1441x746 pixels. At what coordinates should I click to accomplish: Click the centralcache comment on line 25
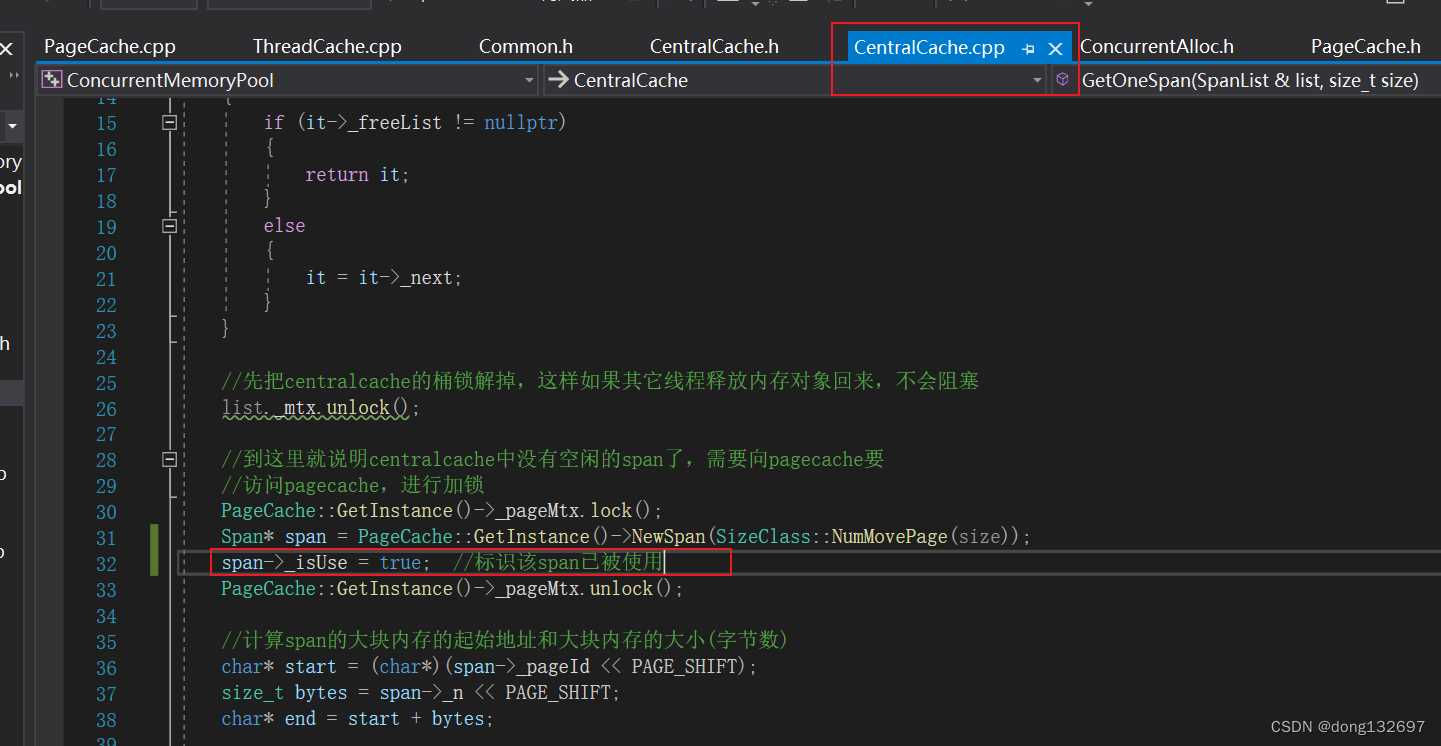(x=600, y=382)
